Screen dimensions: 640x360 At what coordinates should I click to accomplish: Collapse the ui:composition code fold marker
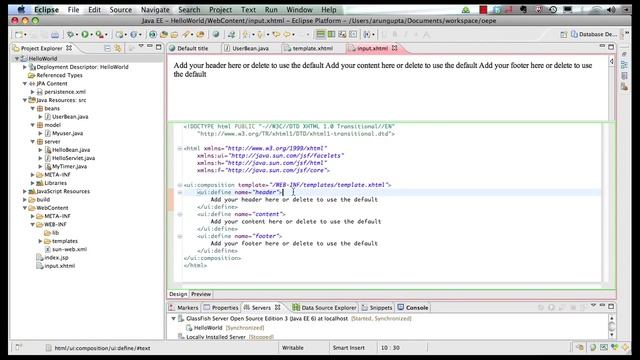click(180, 185)
